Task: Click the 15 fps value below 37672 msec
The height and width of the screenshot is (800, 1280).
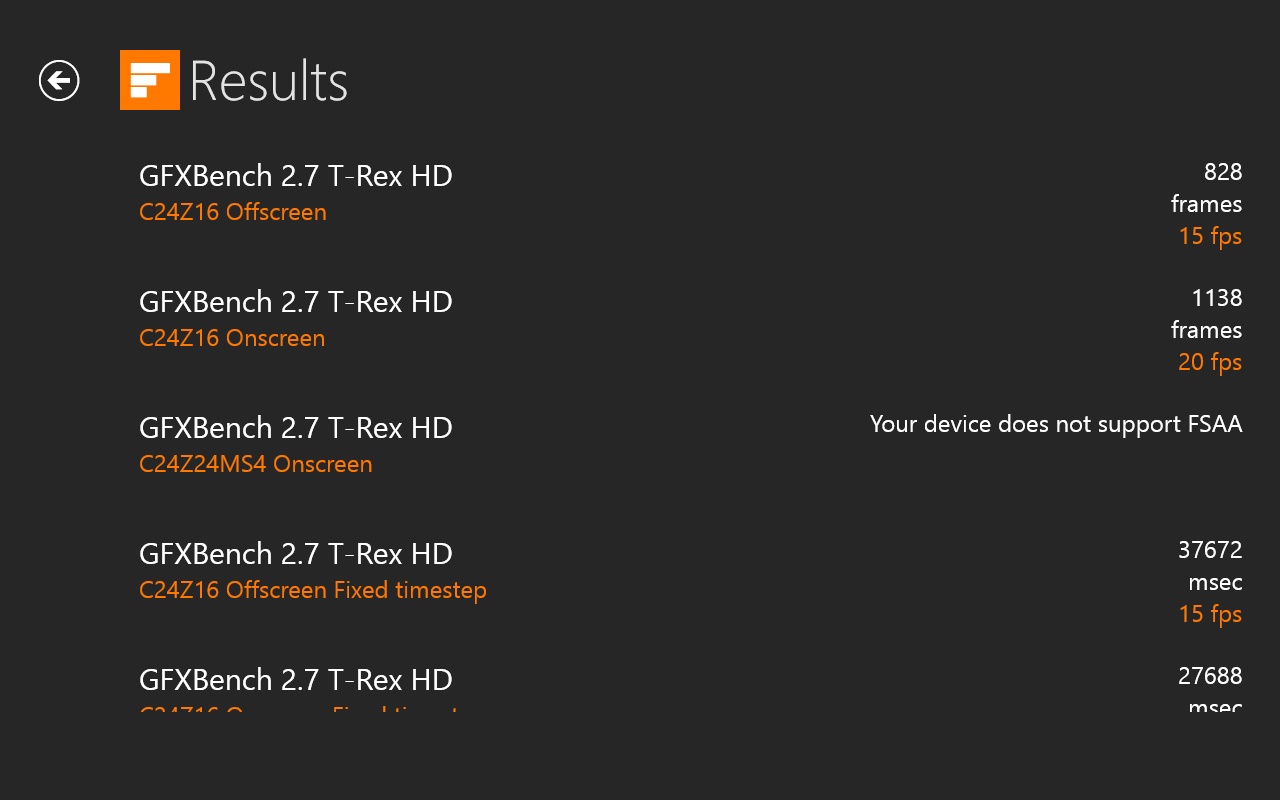Action: (1210, 615)
